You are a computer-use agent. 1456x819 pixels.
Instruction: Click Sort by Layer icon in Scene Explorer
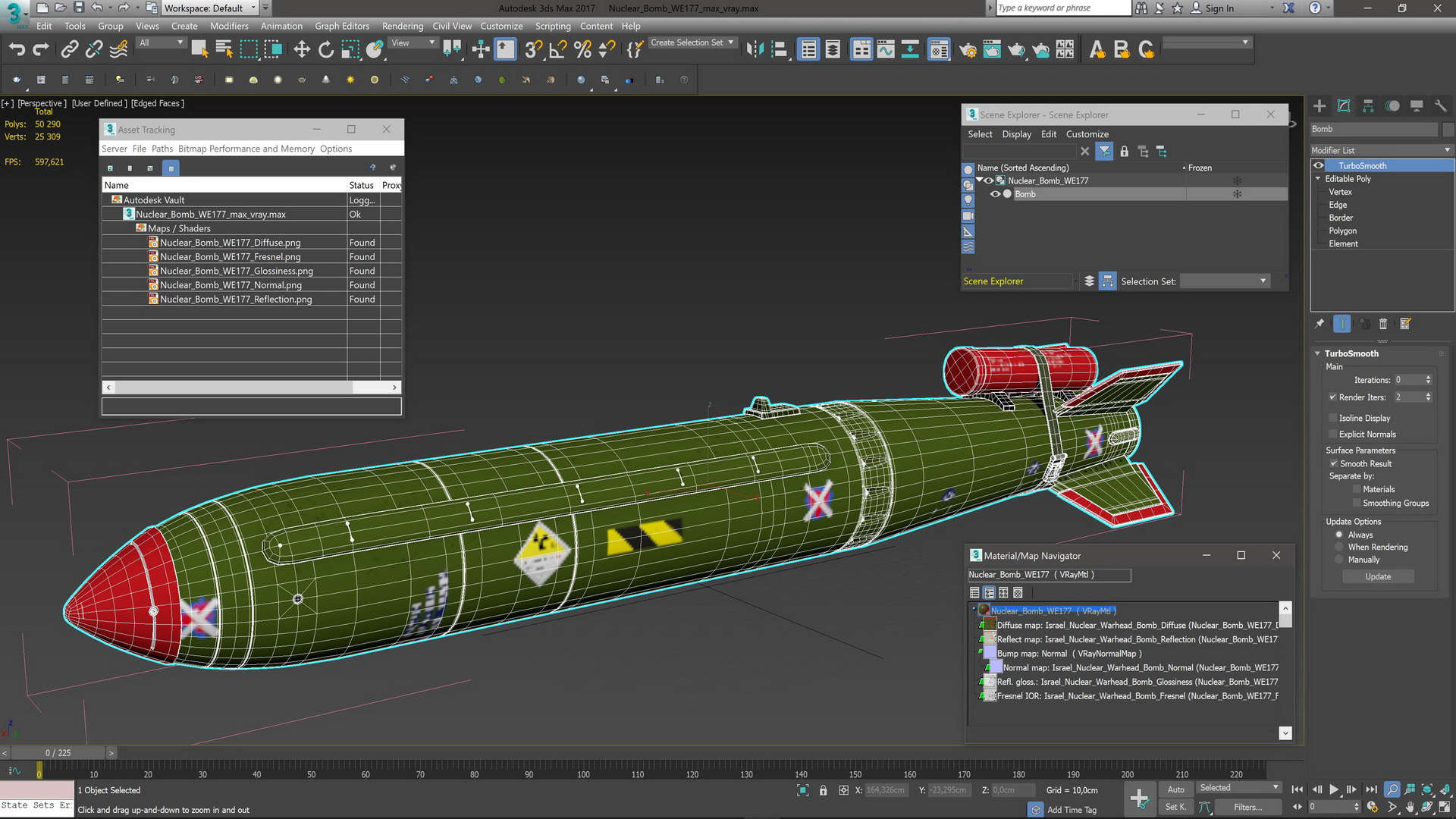(x=1089, y=281)
